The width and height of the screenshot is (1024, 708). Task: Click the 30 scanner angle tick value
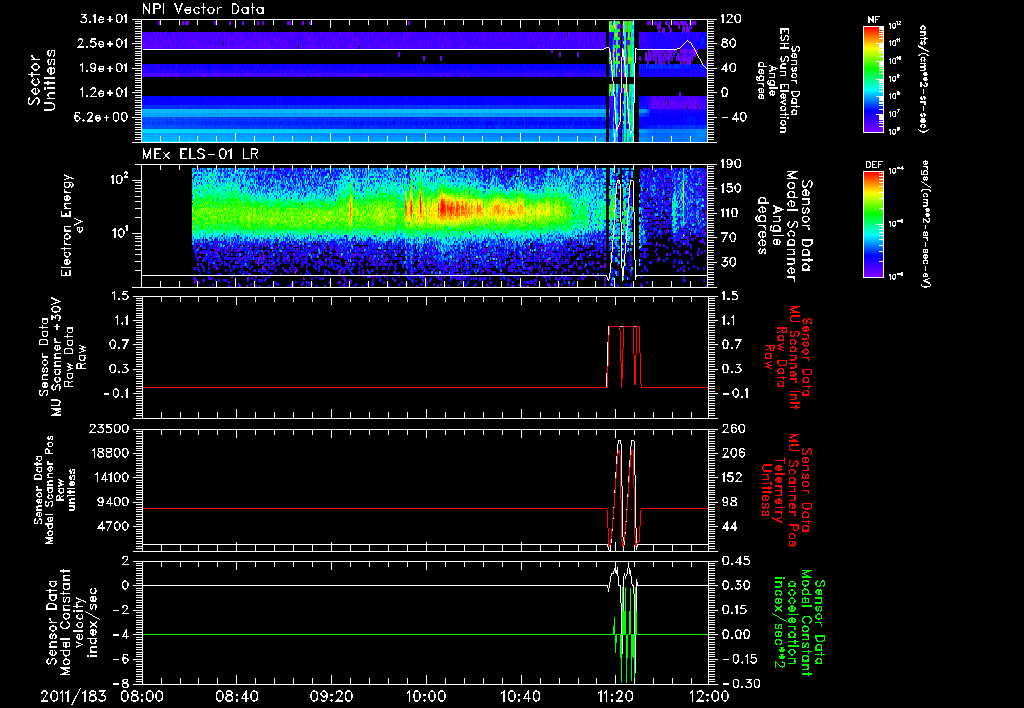(728, 262)
